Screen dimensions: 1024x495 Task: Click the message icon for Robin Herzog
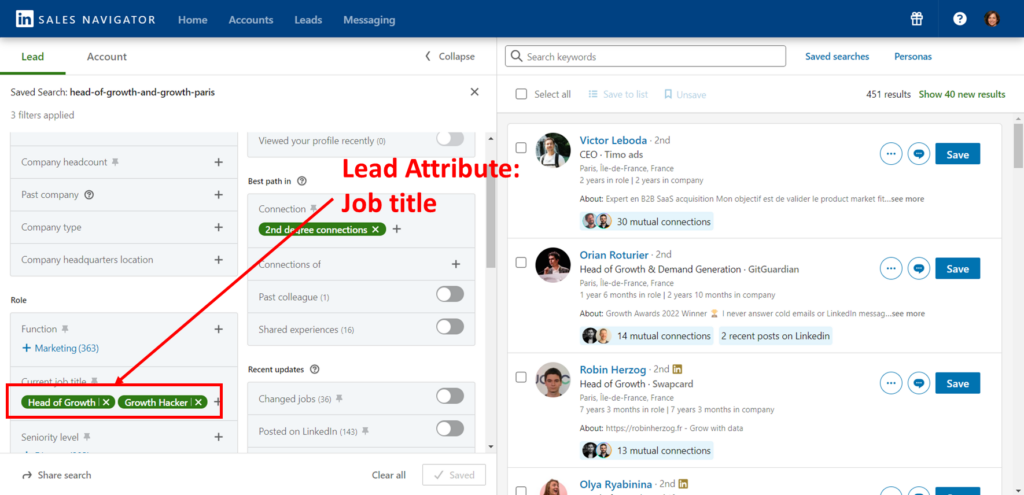(919, 383)
